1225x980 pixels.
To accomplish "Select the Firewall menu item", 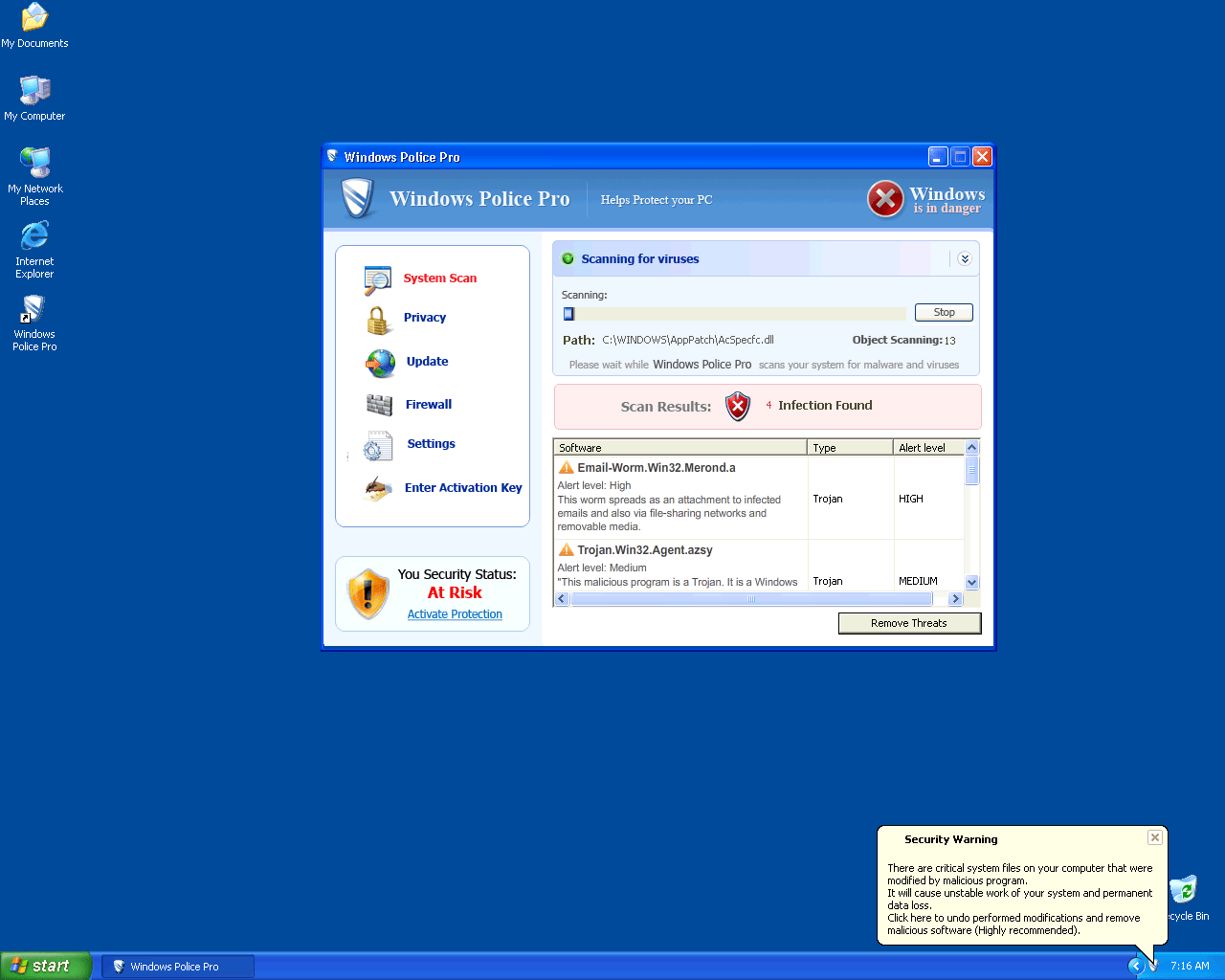I will coord(428,405).
